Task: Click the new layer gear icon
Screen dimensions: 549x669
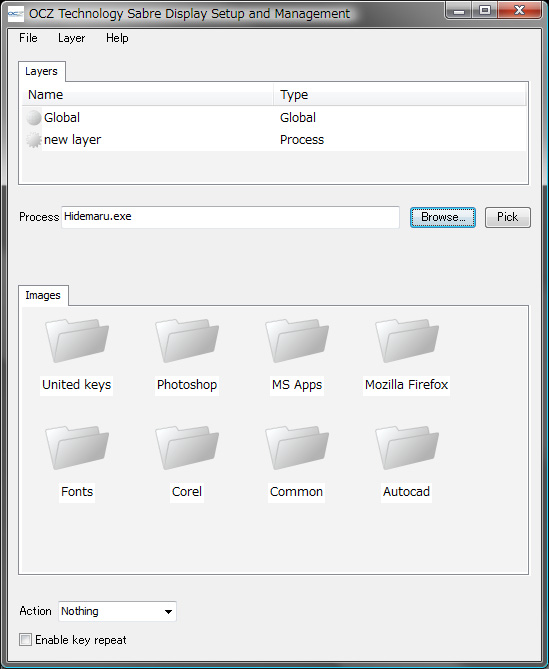Action: (33, 140)
